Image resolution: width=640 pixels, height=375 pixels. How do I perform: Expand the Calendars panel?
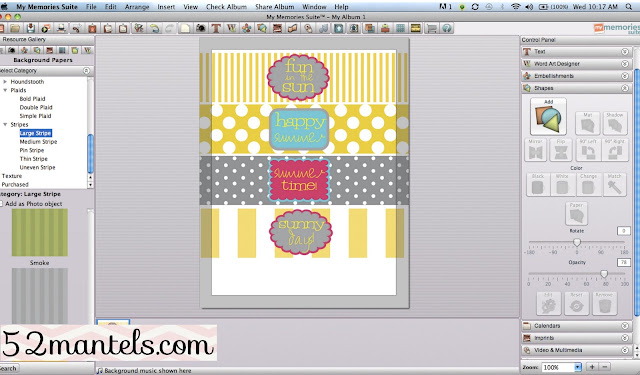[624, 326]
